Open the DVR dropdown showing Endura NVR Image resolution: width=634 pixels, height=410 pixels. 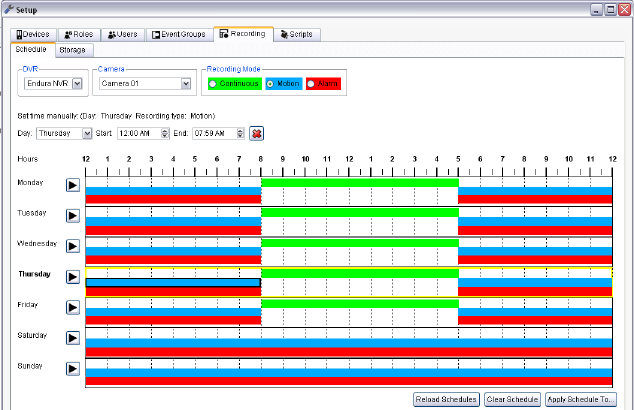[76, 84]
